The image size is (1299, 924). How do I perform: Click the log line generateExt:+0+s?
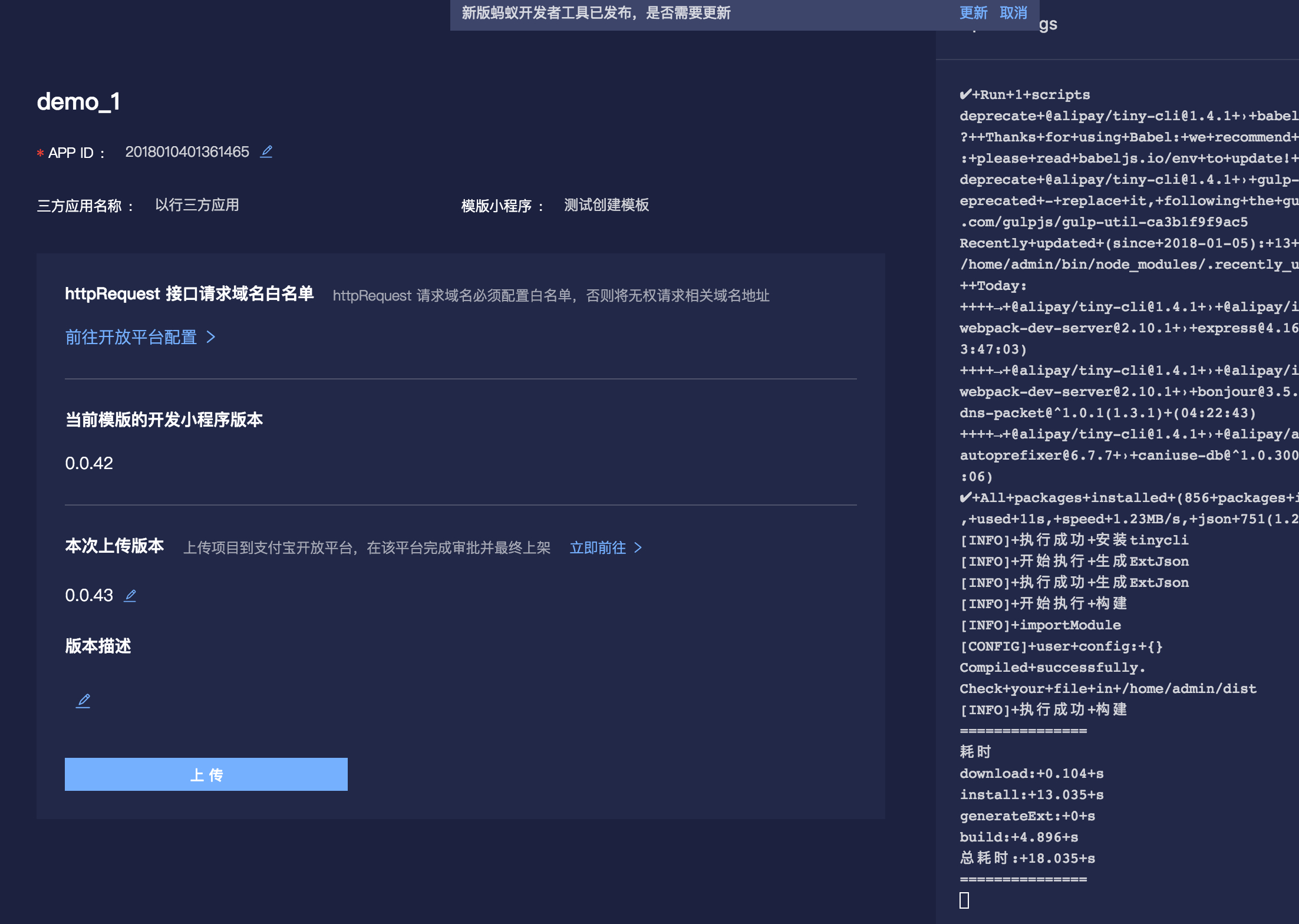click(1027, 816)
